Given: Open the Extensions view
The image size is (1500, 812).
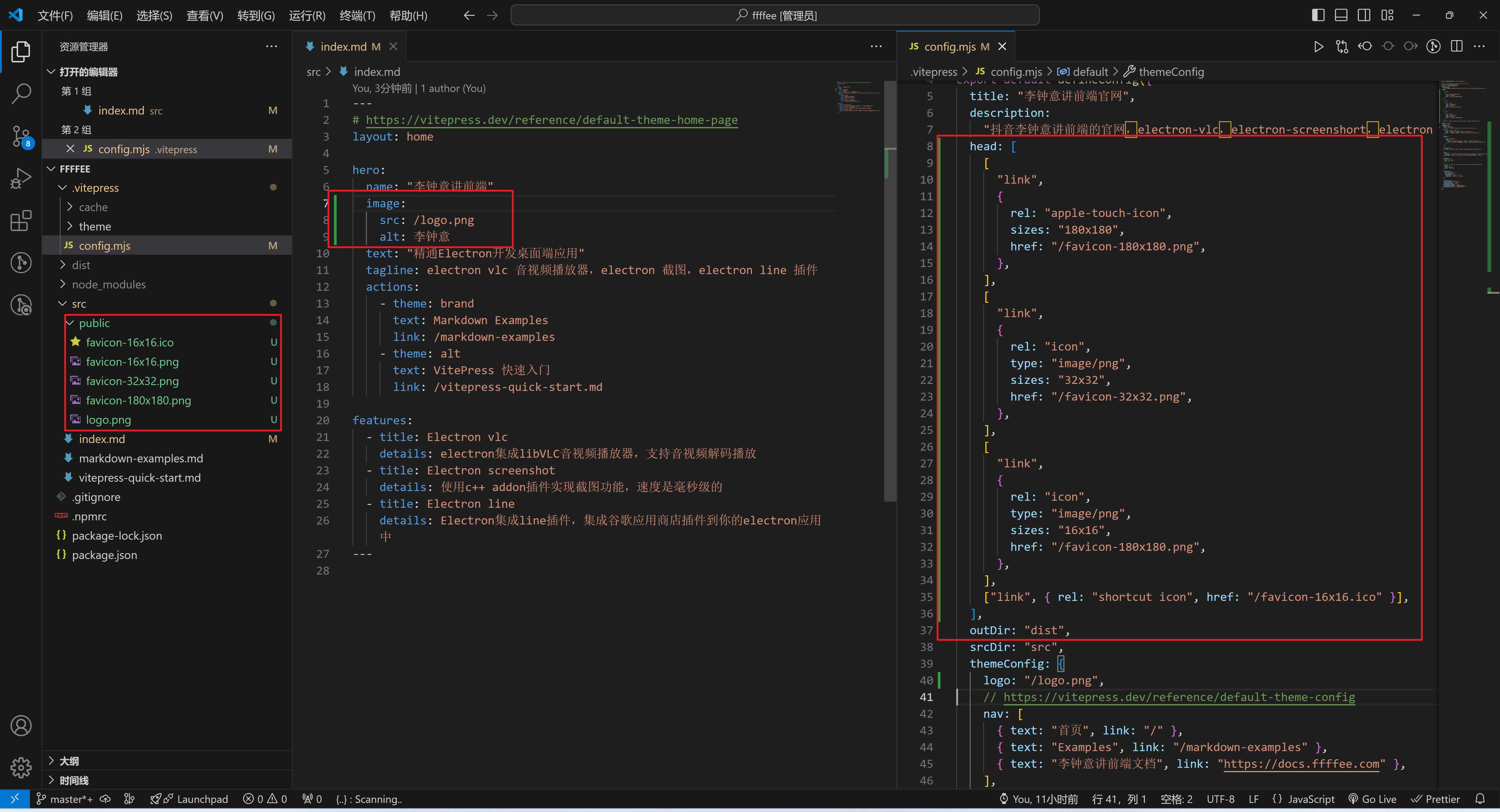Looking at the screenshot, I should 21,220.
